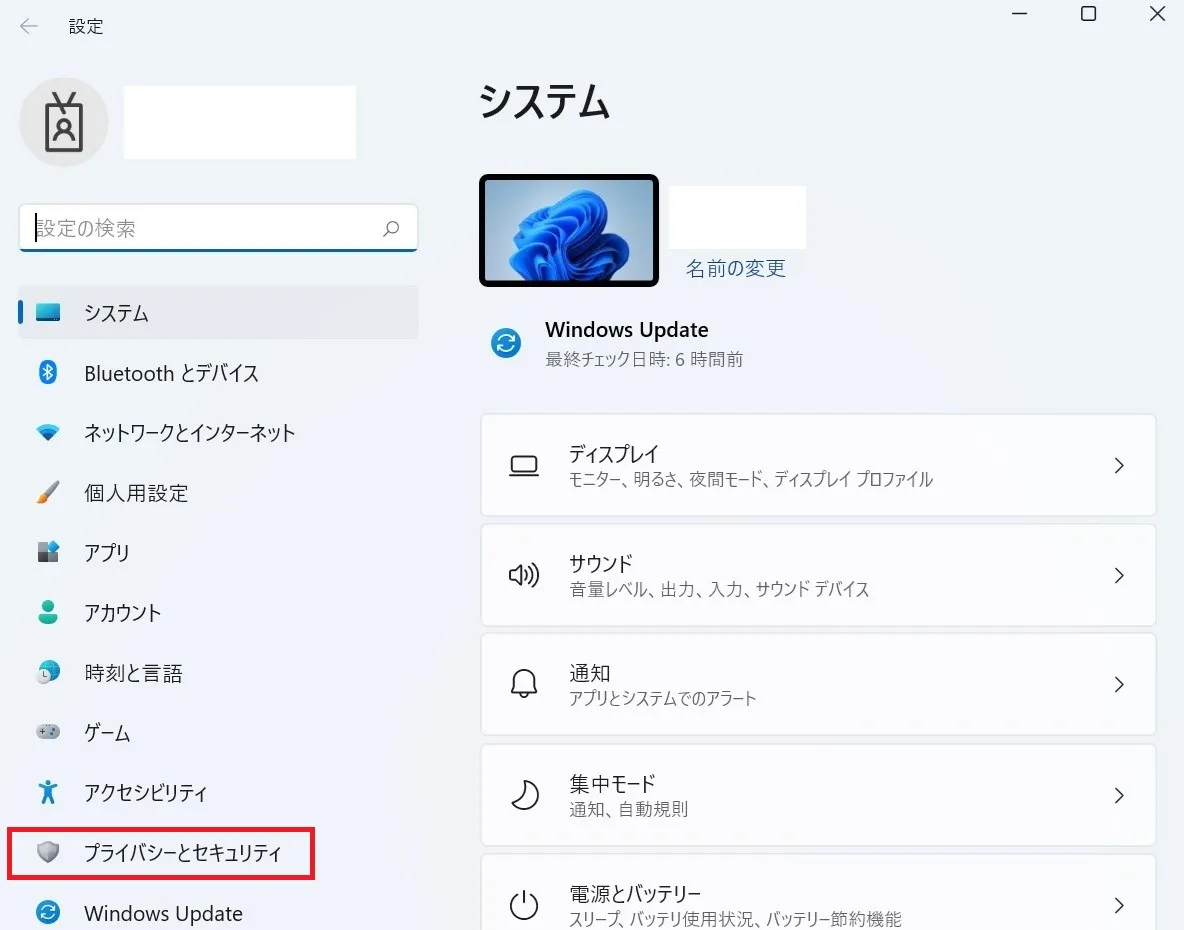The height and width of the screenshot is (930, 1184).
Task: Open プライバシーとセキュリティ from sidebar
Action: (160, 853)
